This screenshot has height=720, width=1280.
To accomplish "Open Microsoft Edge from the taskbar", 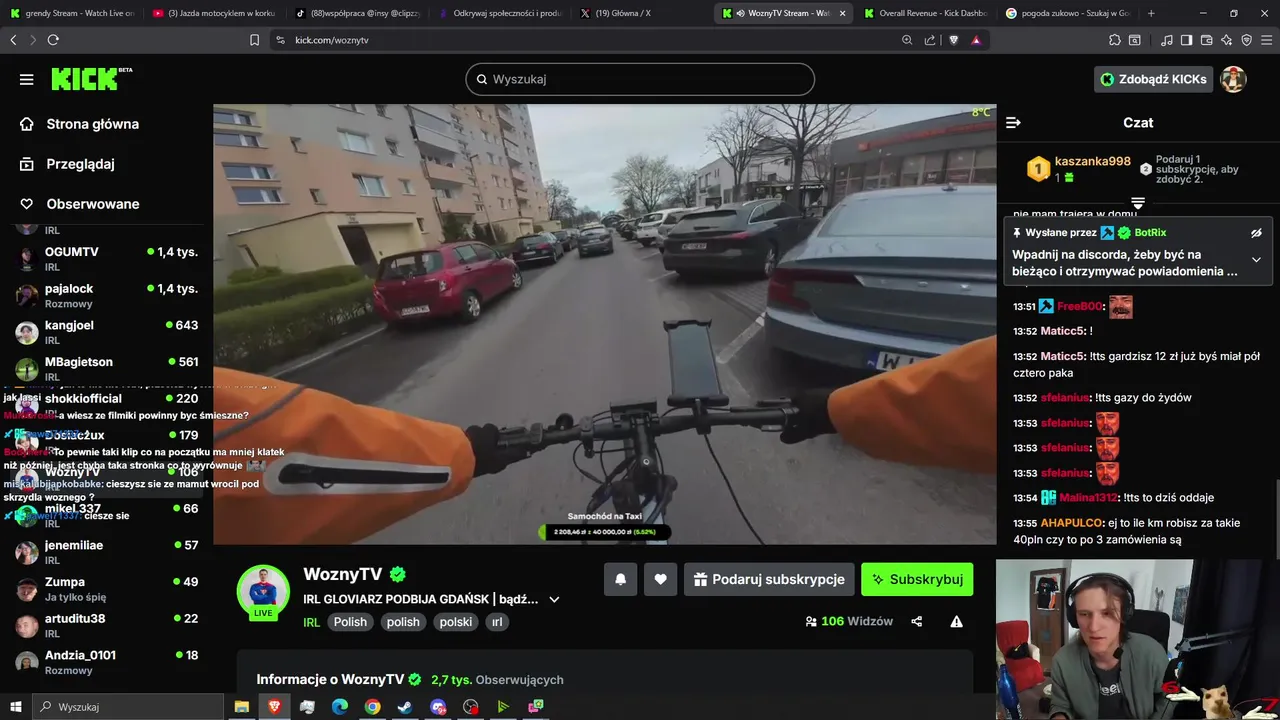I will pyautogui.click(x=340, y=707).
